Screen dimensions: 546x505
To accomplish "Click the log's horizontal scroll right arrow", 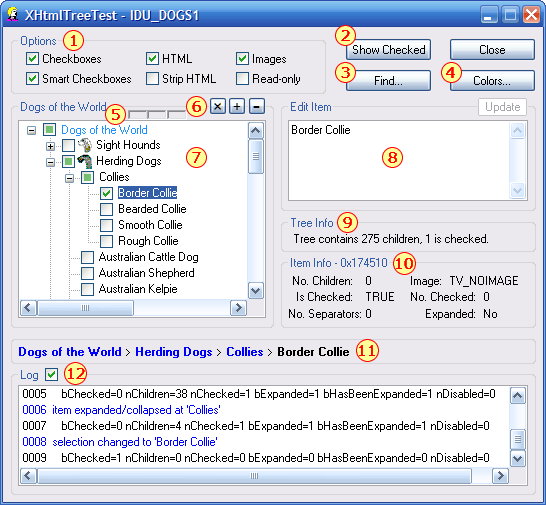I will (x=500, y=475).
